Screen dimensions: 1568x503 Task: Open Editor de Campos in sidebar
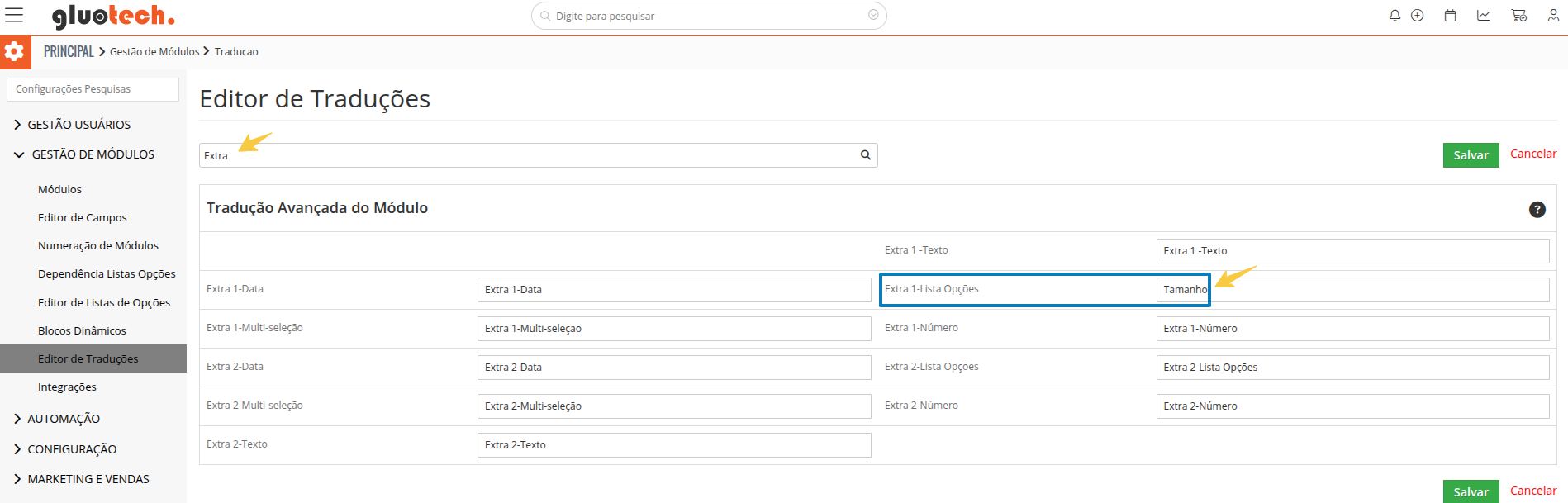(x=83, y=218)
